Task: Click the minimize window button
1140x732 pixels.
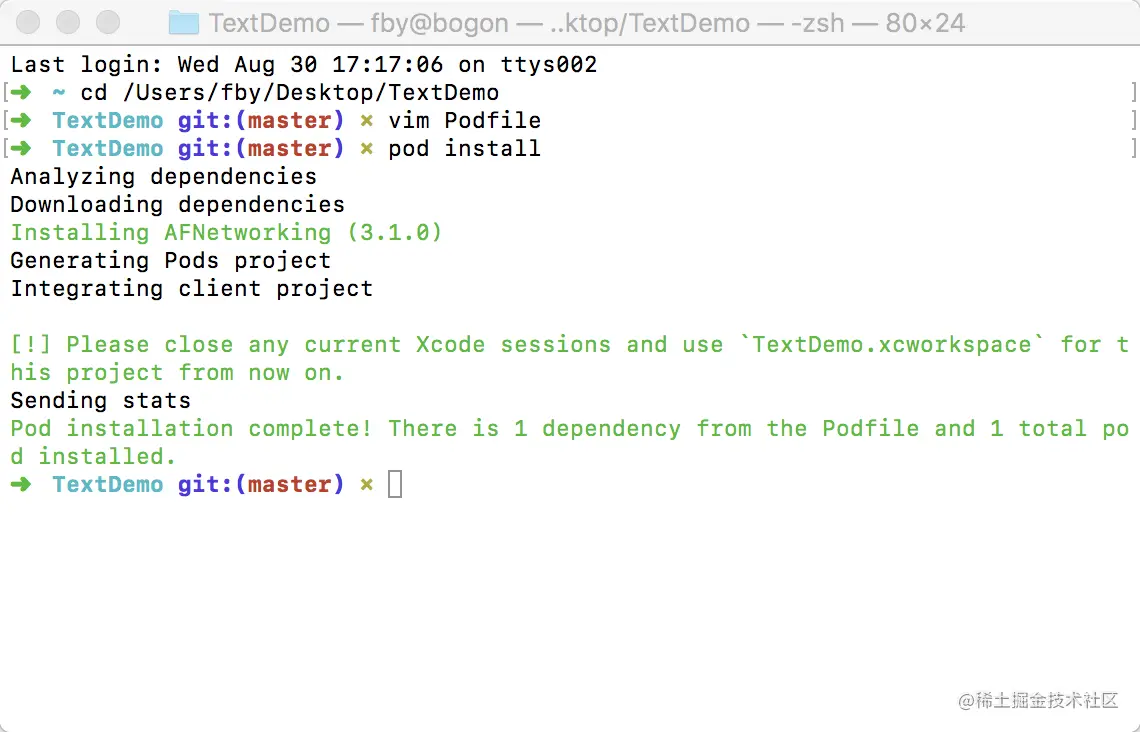Action: tap(68, 23)
